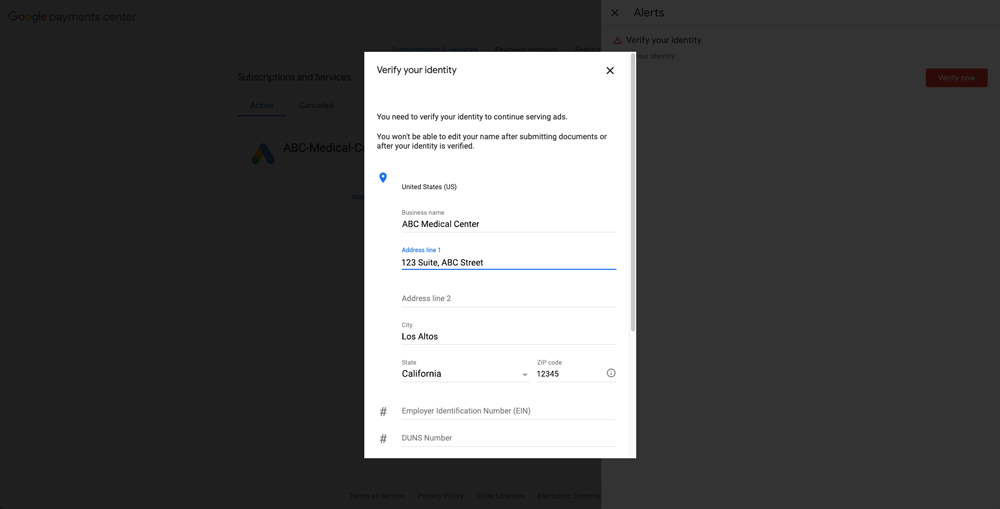Open the Privacy Policy link
The width and height of the screenshot is (1000, 509).
(440, 496)
